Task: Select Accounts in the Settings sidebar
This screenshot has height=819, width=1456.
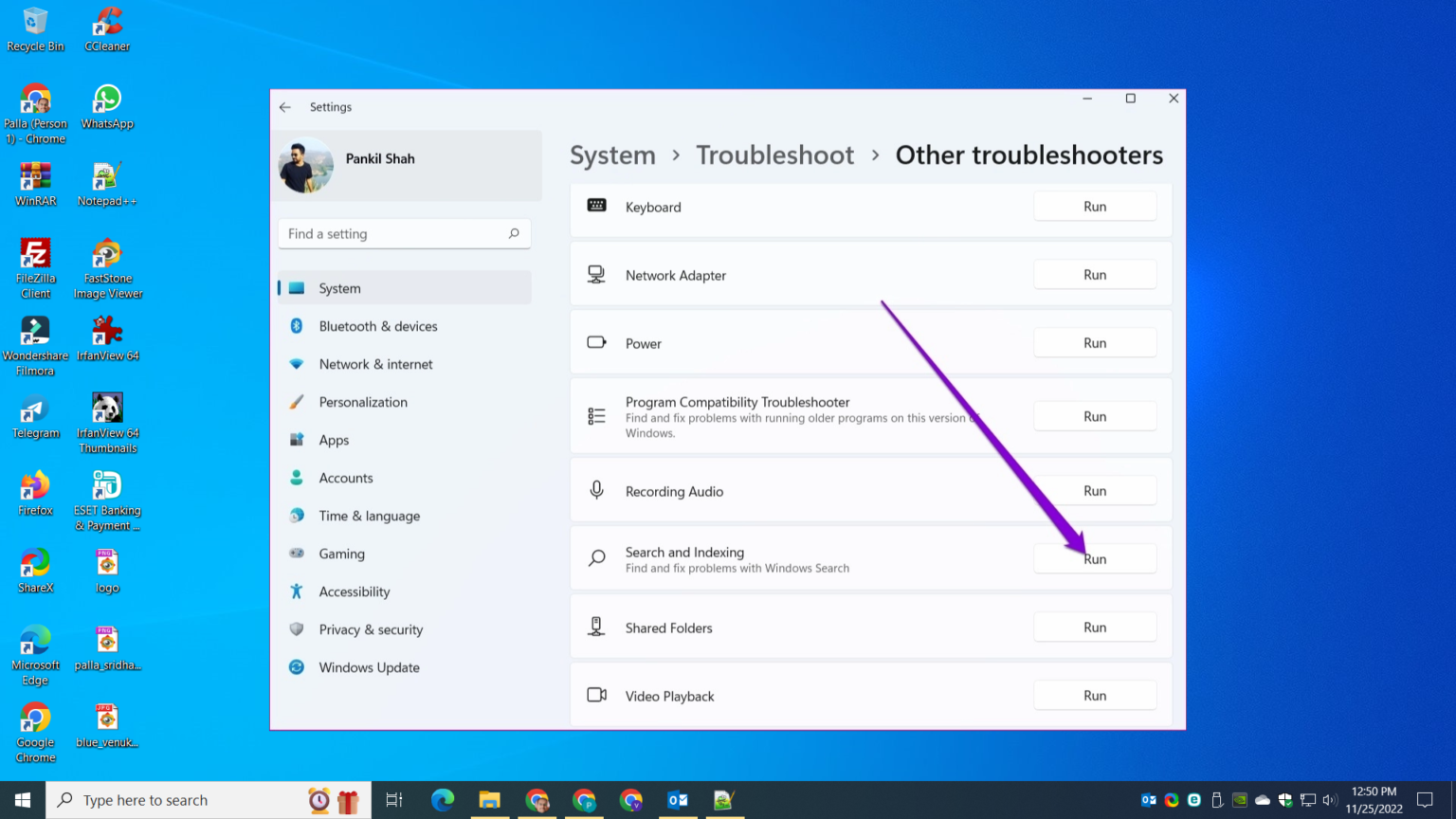Action: coord(346,478)
